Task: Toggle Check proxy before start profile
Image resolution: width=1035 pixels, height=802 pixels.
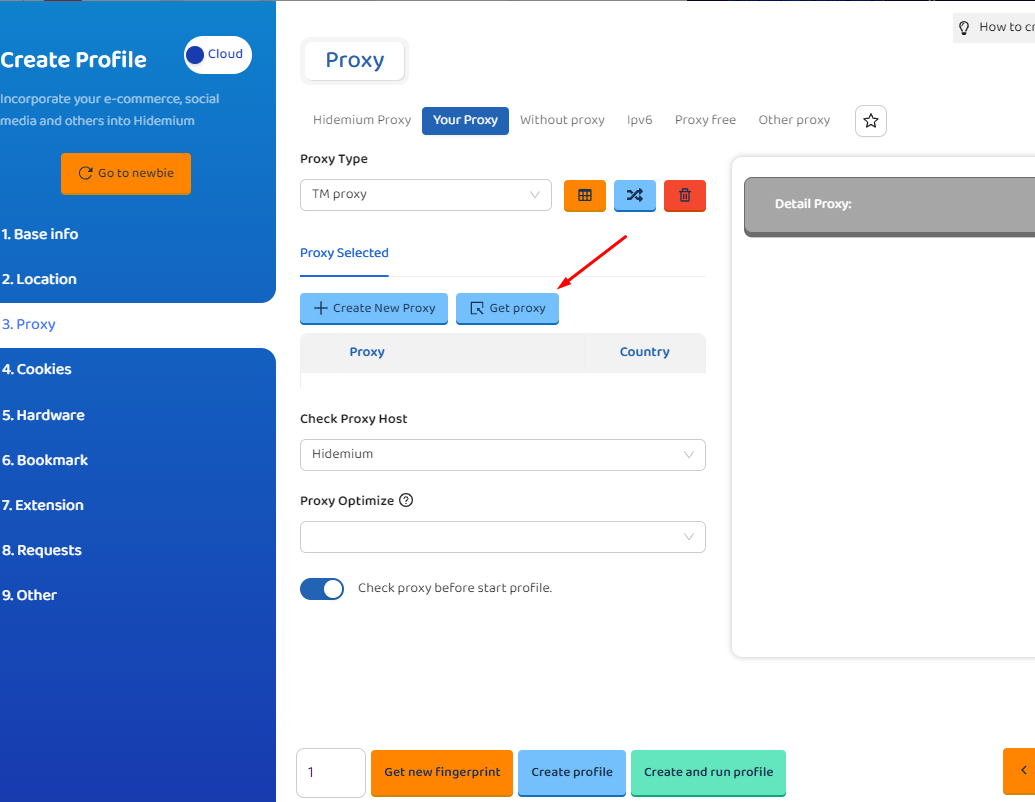Action: [x=322, y=589]
